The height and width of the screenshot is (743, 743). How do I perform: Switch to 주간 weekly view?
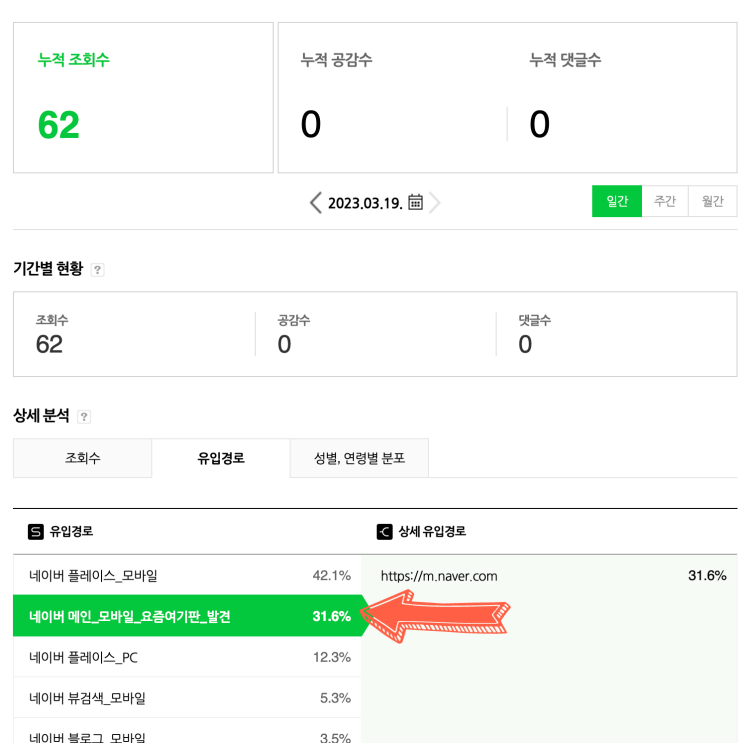pyautogui.click(x=665, y=201)
